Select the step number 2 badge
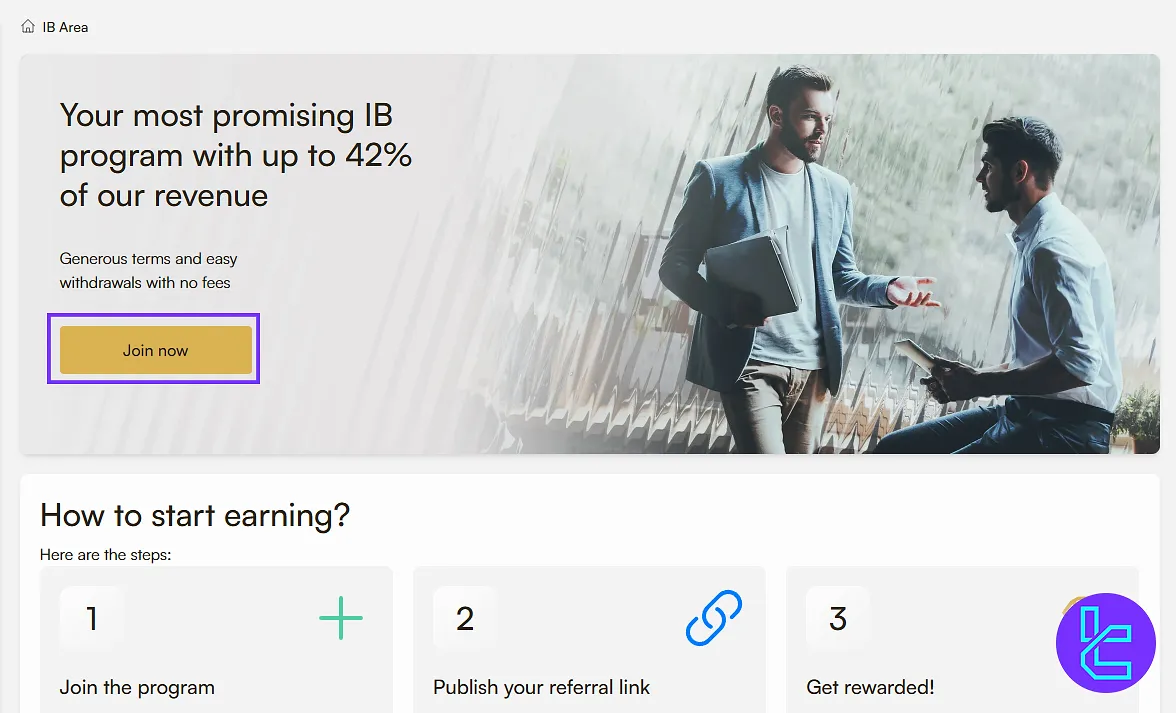1176x713 pixels. coord(465,618)
